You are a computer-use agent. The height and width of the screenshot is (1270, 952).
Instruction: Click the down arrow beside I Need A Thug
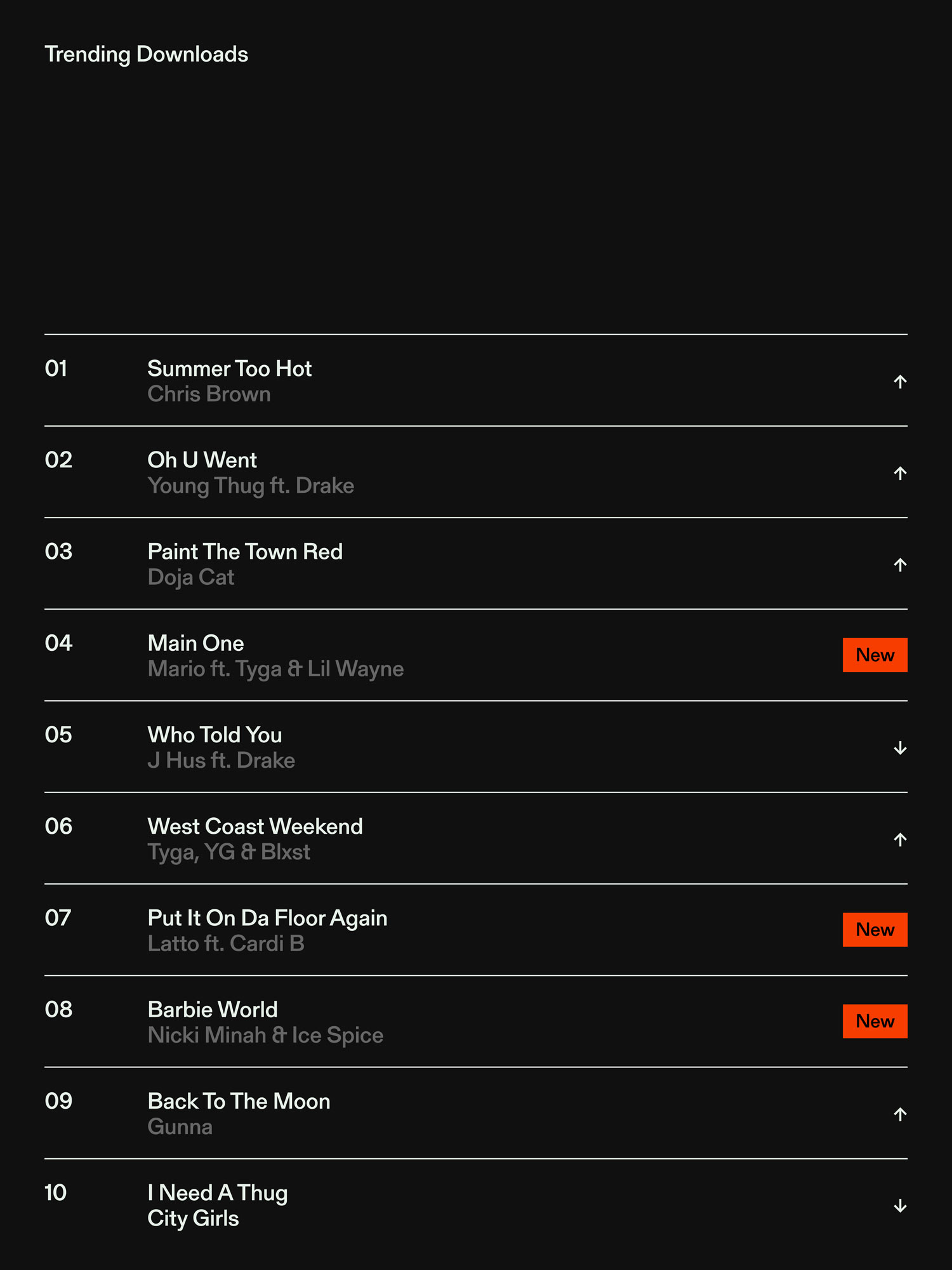pos(899,1206)
